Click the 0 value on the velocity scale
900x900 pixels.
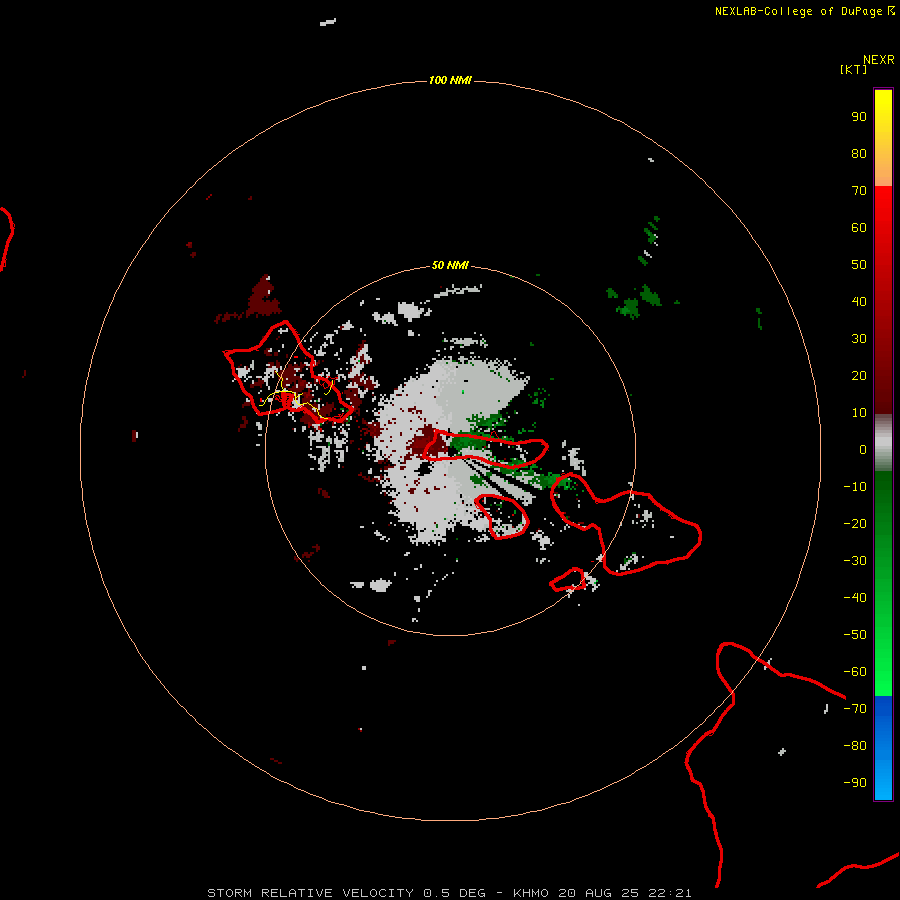click(x=863, y=450)
